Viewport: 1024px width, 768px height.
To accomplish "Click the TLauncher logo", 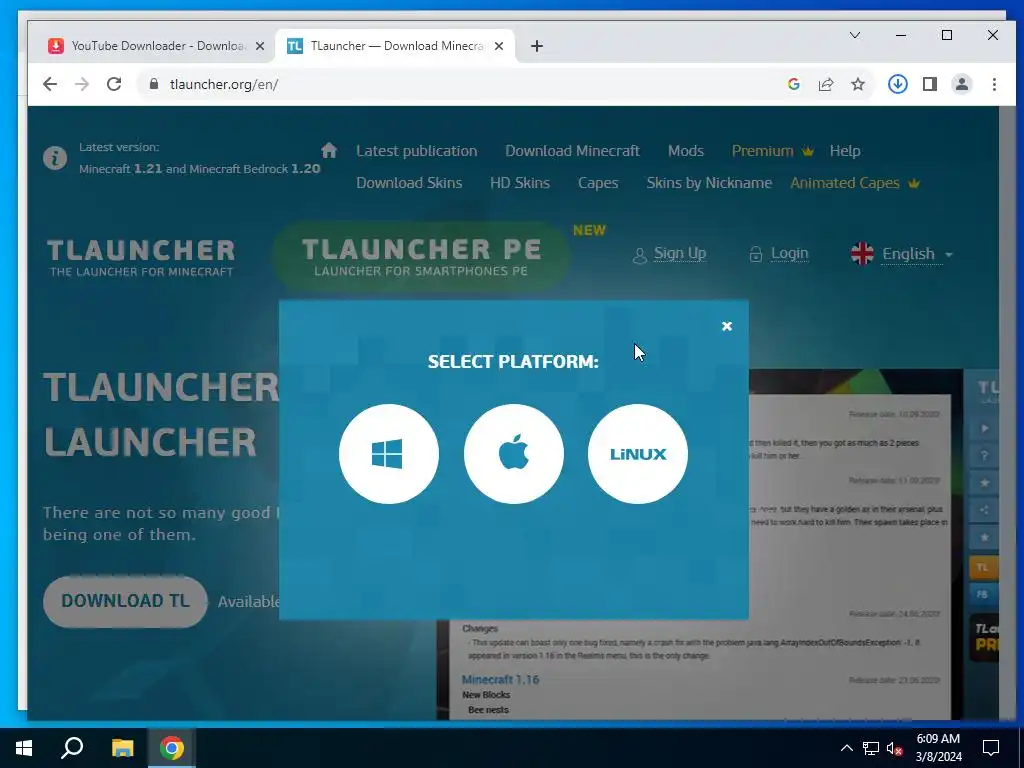I will (141, 257).
